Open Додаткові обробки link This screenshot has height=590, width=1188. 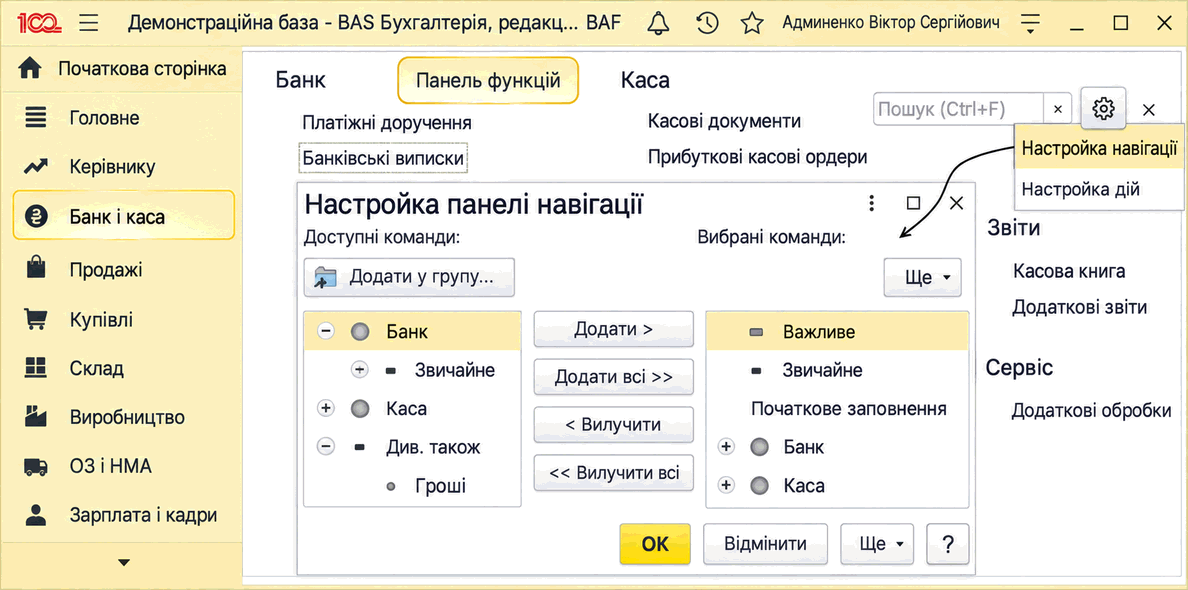(1092, 411)
